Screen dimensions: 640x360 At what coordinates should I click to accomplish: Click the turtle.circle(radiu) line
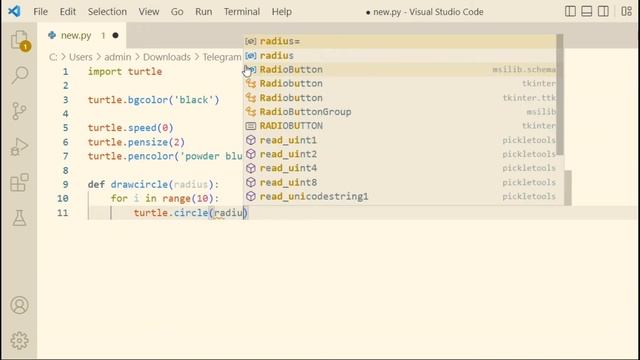tap(191, 213)
